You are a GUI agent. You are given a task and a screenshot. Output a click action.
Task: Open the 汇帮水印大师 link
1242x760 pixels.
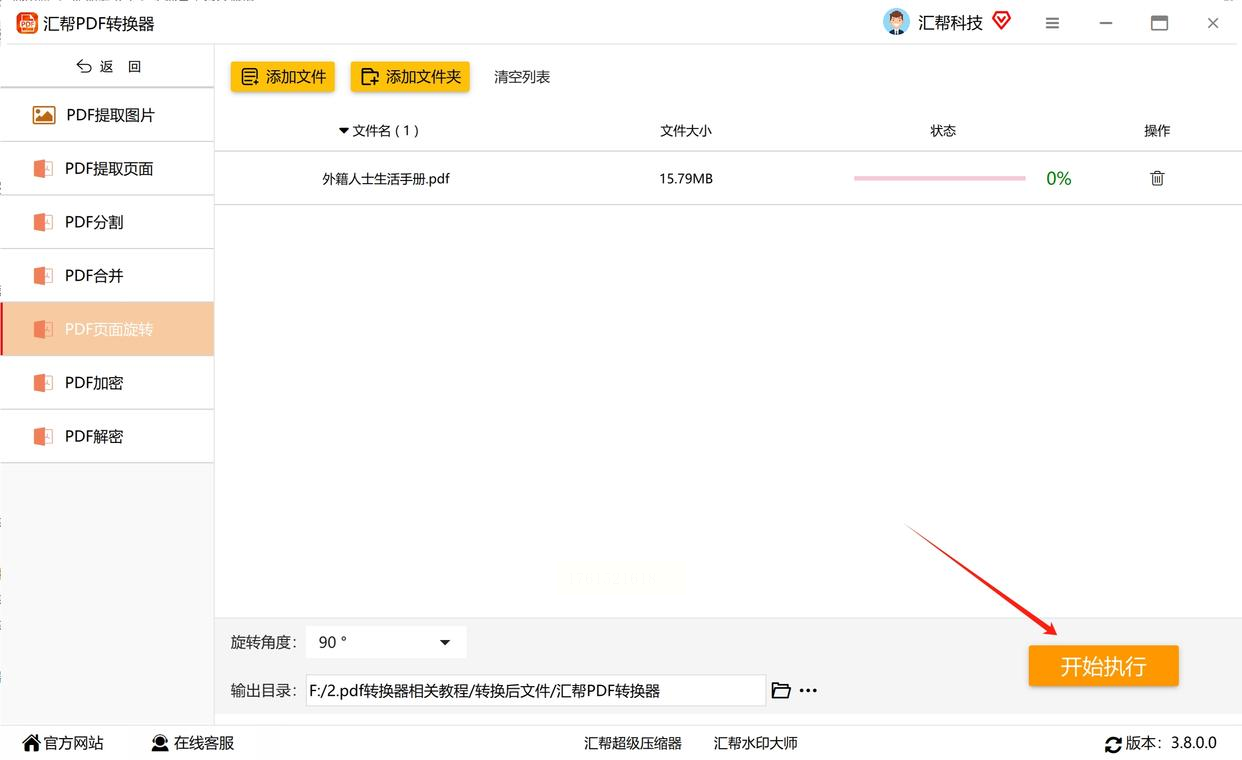[756, 743]
